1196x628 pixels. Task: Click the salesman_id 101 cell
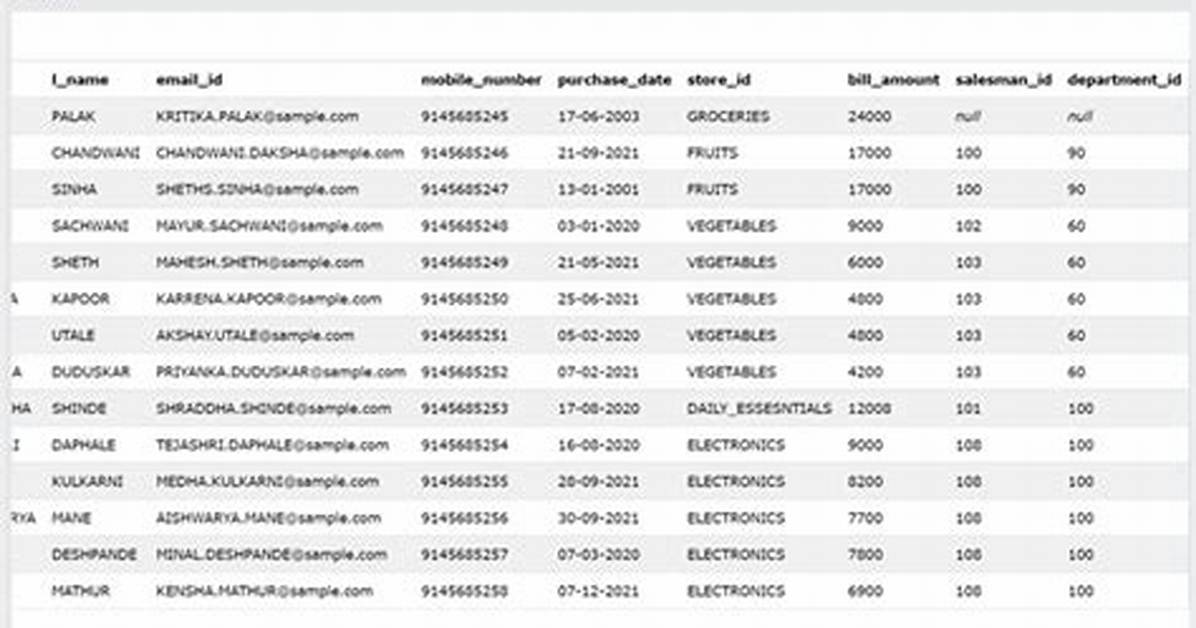[x=968, y=409]
